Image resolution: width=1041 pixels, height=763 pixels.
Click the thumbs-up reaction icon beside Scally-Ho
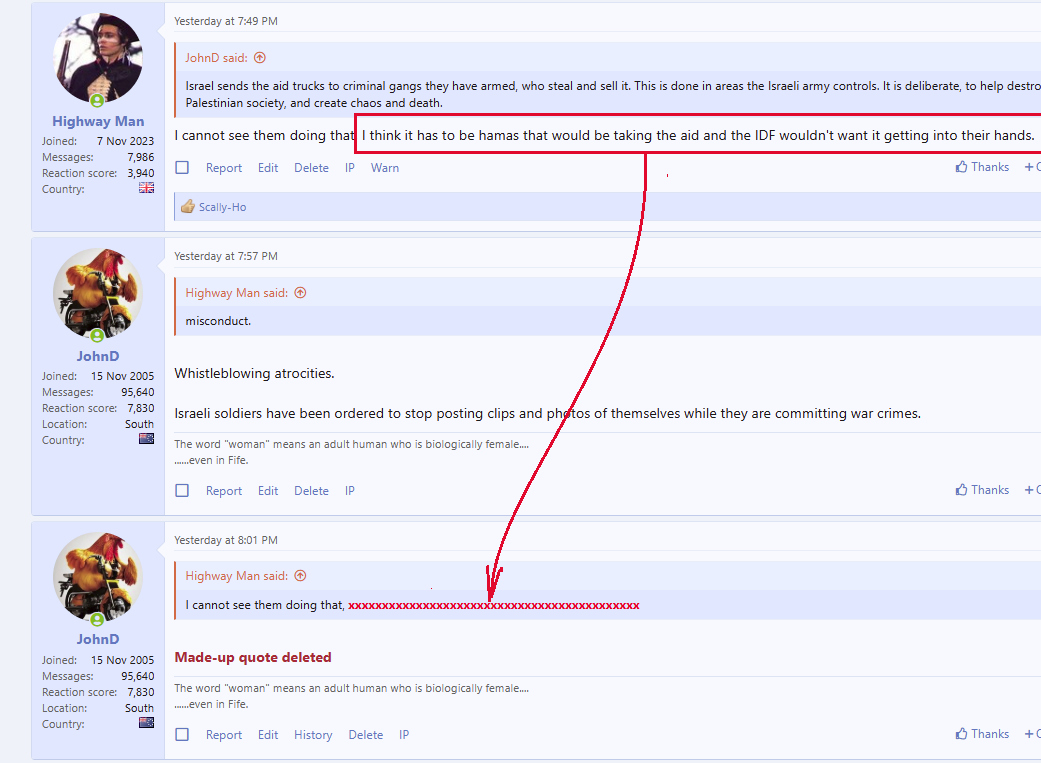187,207
